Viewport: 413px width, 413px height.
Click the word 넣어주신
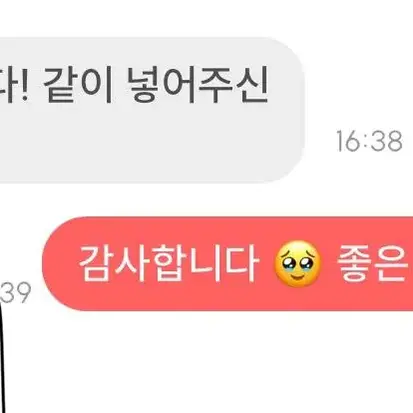click(x=197, y=84)
